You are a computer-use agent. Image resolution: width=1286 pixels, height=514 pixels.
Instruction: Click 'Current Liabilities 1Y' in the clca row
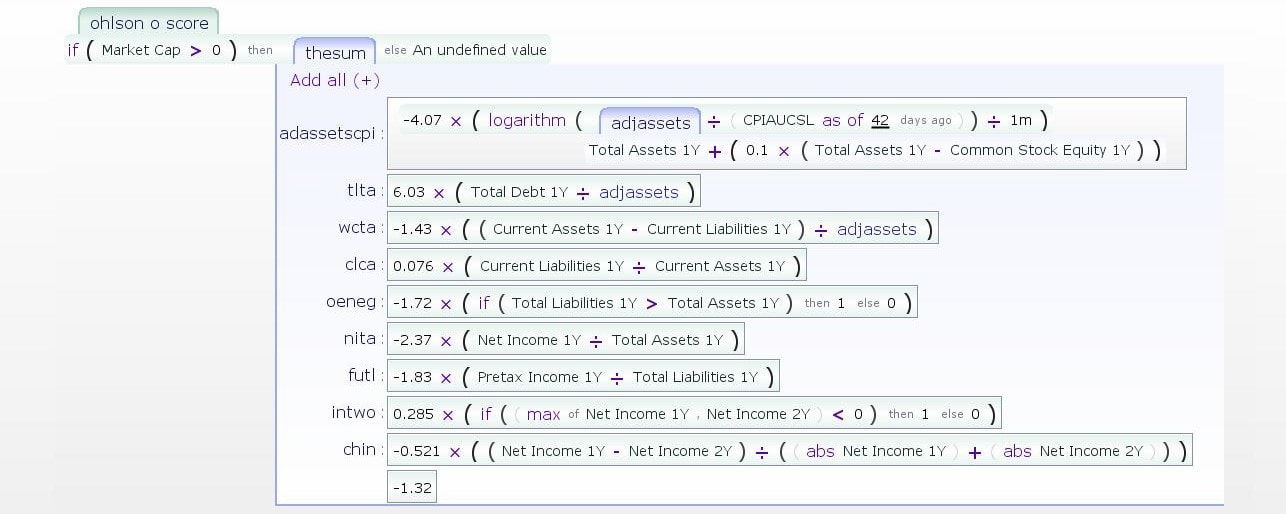552,266
